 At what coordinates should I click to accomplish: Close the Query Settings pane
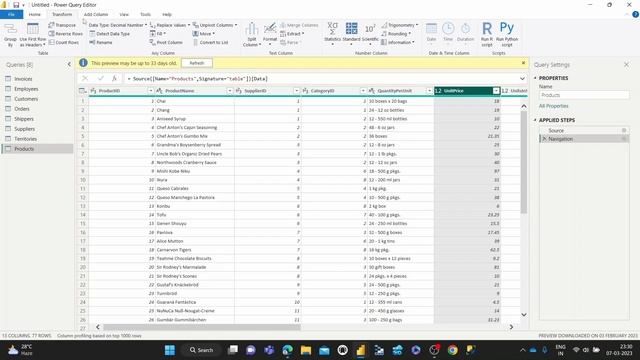(x=626, y=64)
